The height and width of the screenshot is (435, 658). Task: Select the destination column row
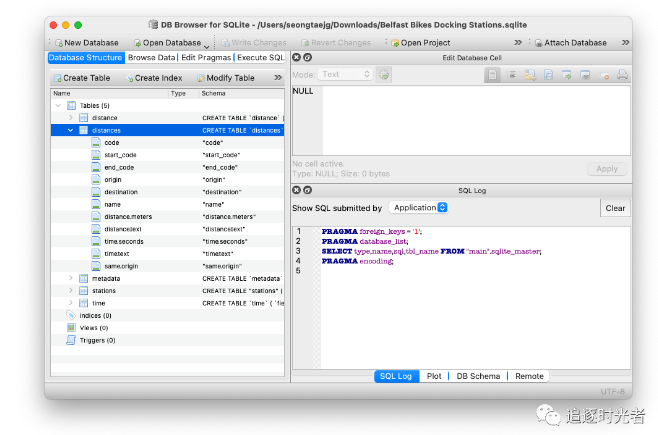coord(167,192)
